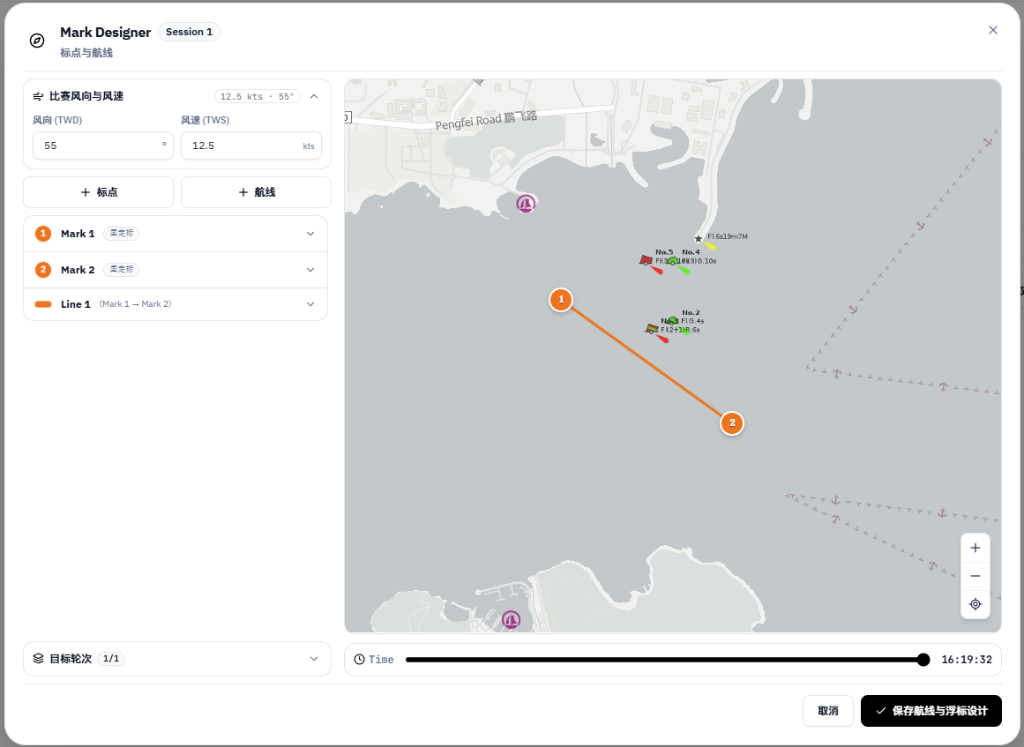This screenshot has width=1024, height=747.
Task: Zoom out the map
Action: click(x=975, y=576)
